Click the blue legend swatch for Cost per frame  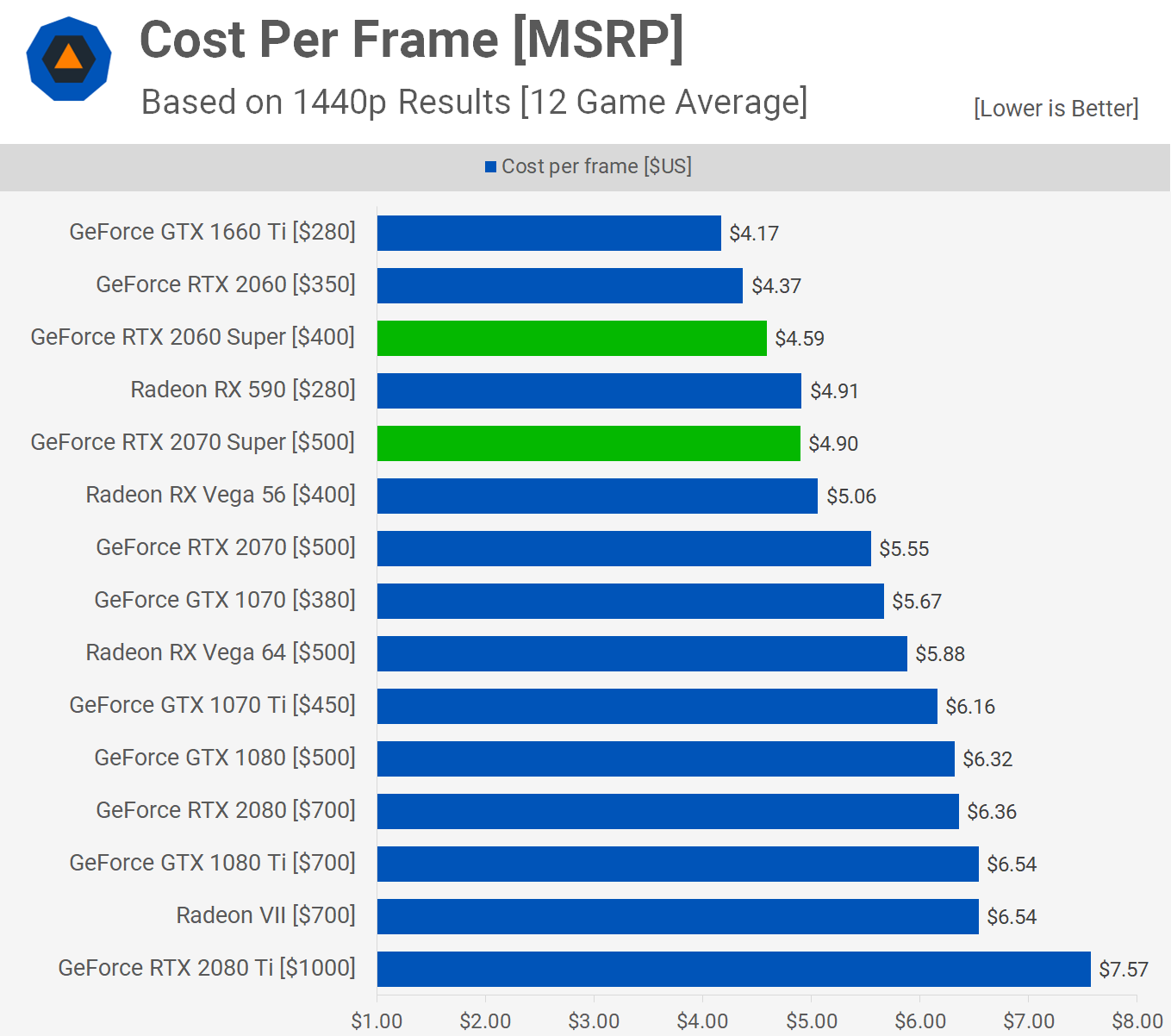(x=490, y=167)
